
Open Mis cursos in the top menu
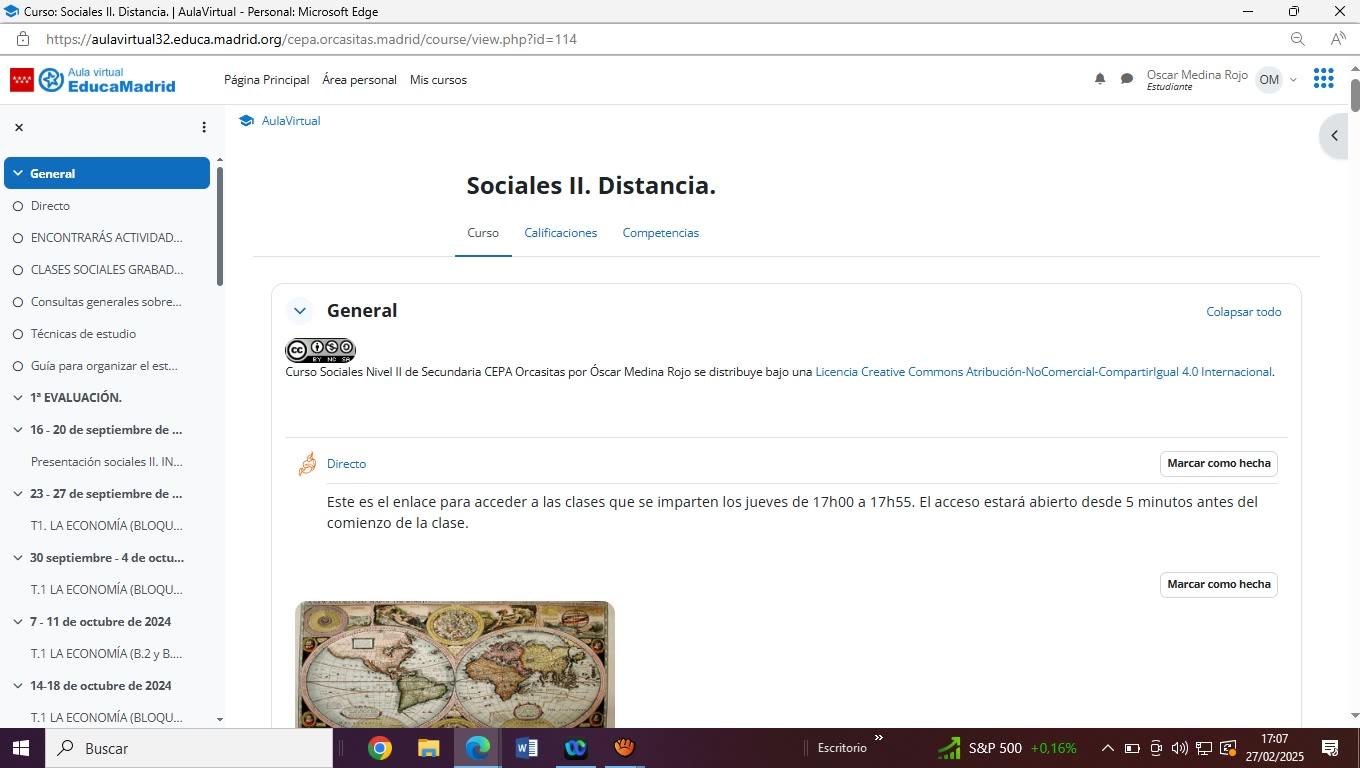point(438,80)
